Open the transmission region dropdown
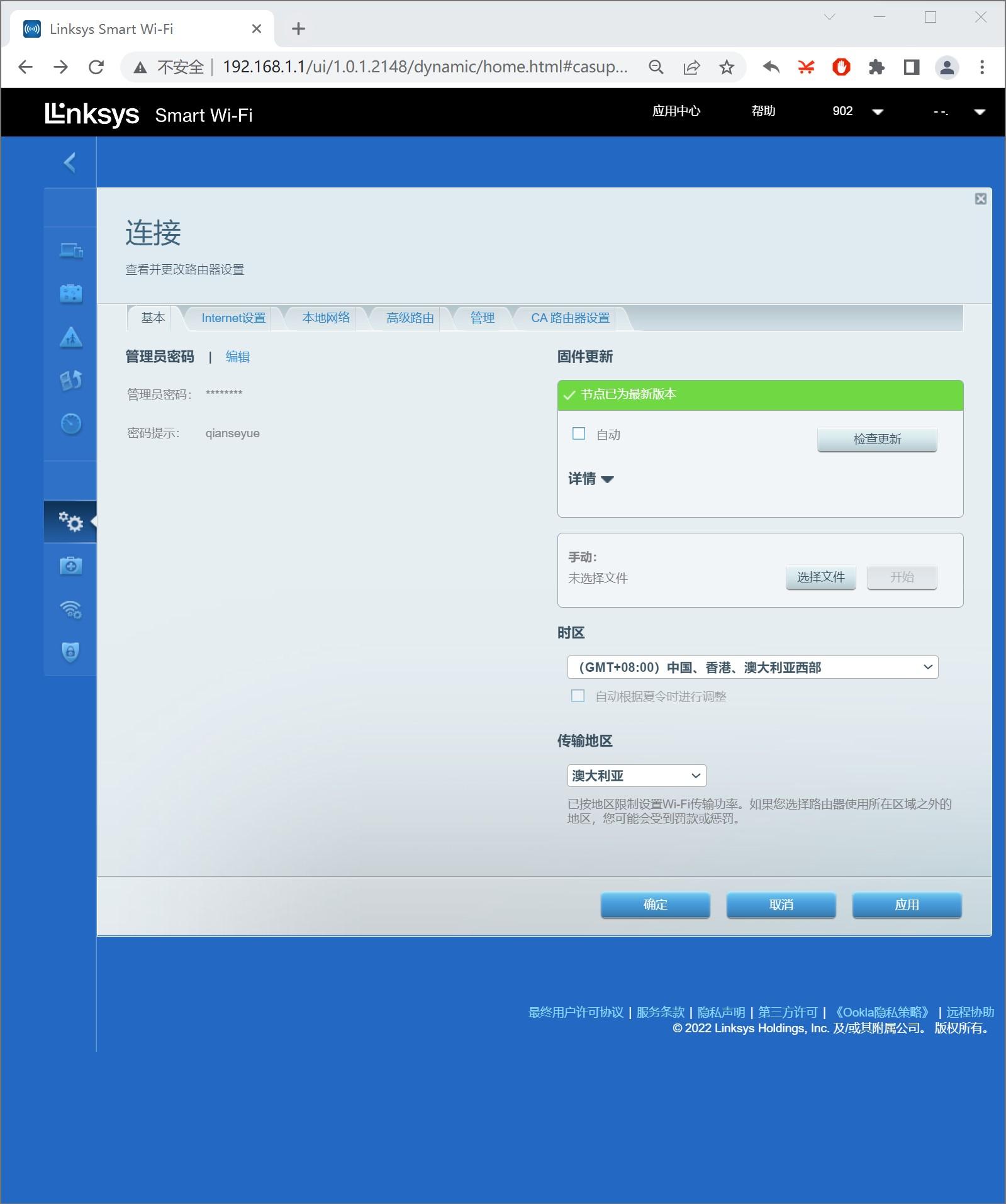 637,776
